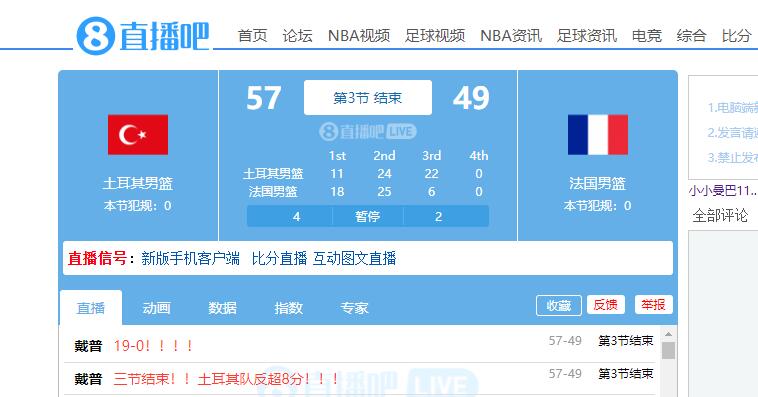Click the live feed scrollbar up arrow
The height and width of the screenshot is (397, 758).
point(669,334)
